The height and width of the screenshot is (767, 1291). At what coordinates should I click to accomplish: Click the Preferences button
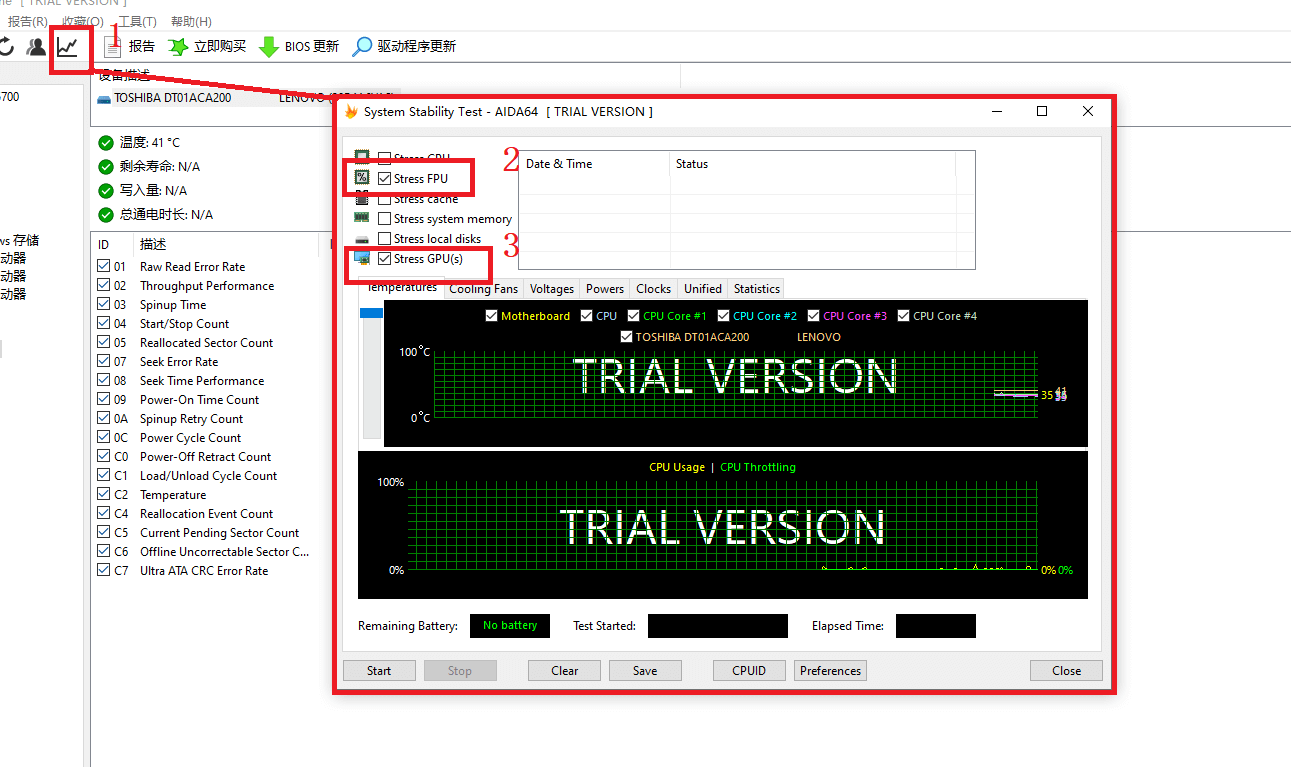830,671
